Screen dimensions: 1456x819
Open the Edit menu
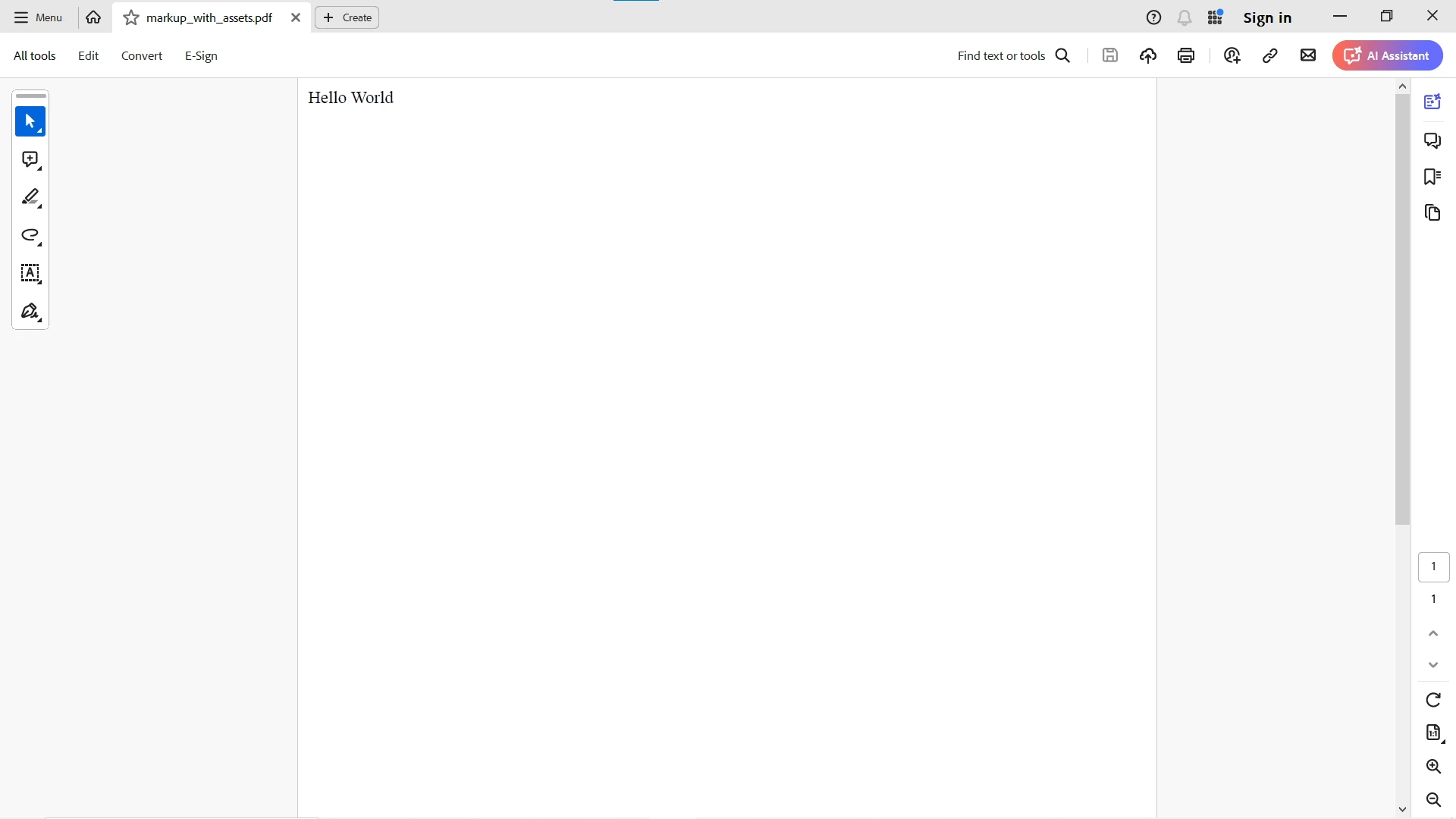(88, 55)
